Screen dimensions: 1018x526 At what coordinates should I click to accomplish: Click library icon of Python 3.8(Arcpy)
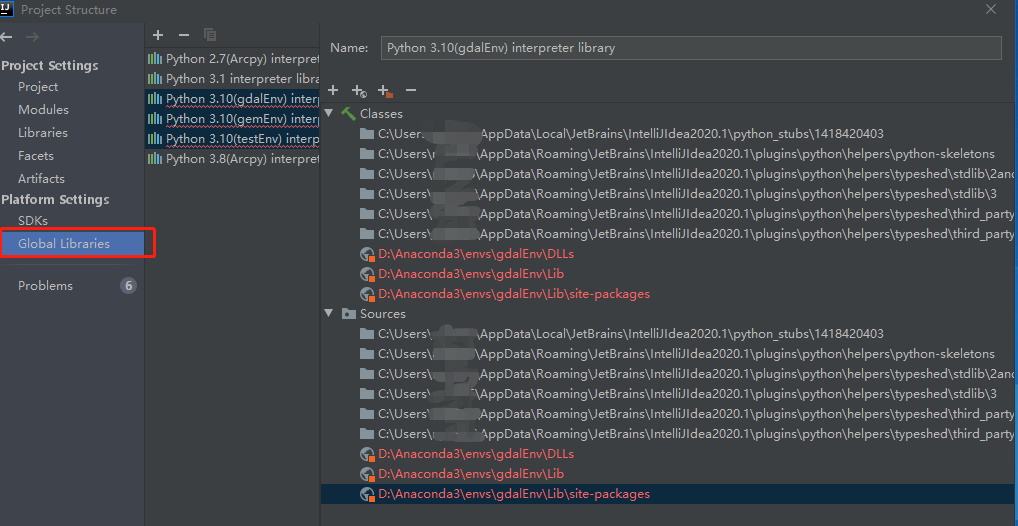155,158
